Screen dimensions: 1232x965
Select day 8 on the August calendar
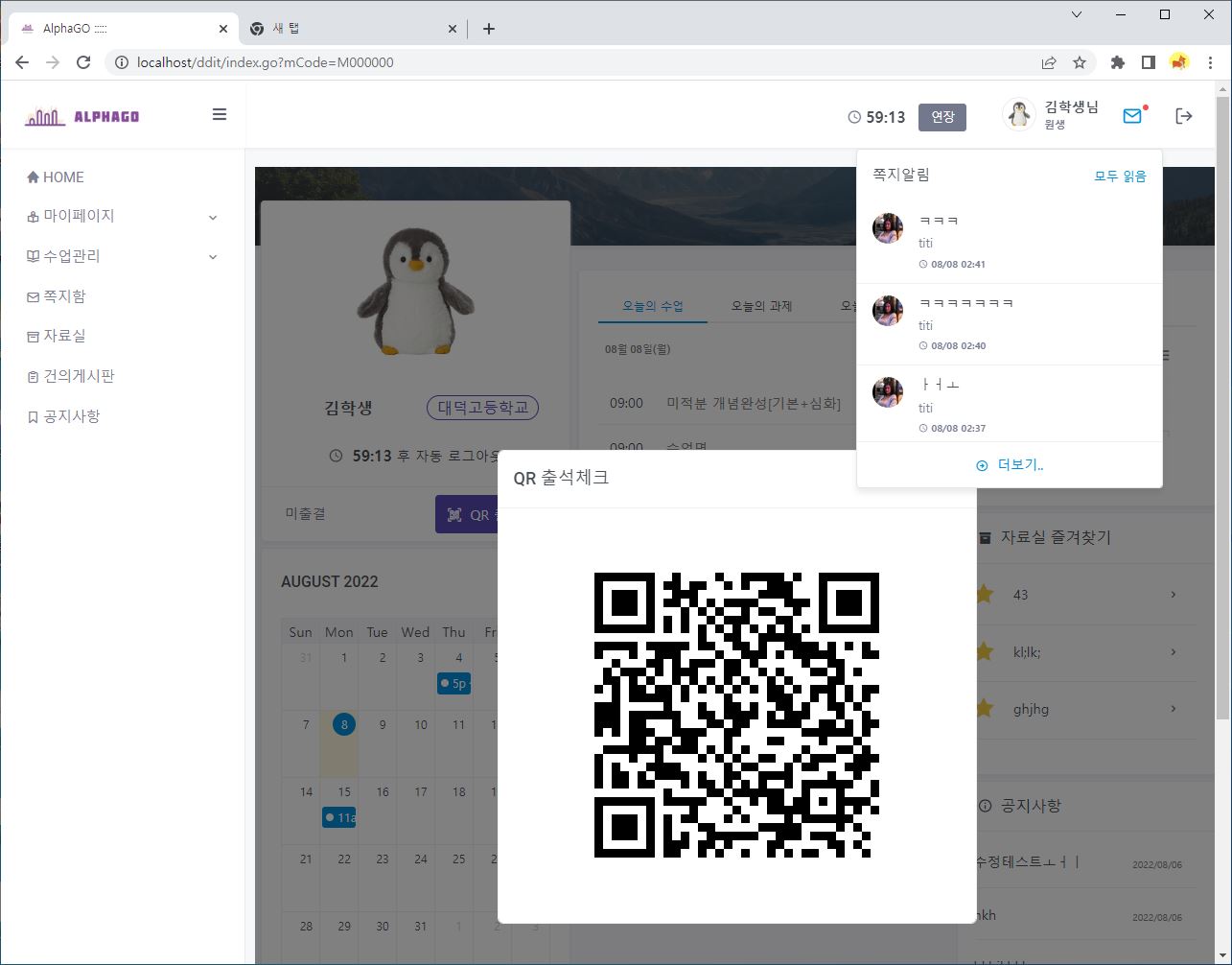[343, 724]
